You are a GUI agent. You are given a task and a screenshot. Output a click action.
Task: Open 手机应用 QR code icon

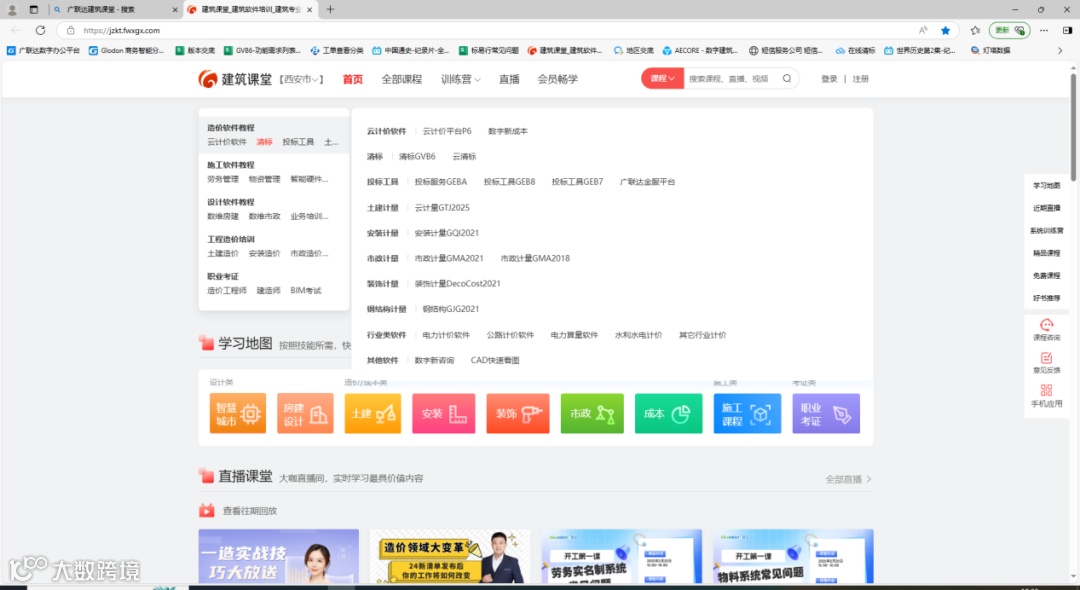pos(1046,390)
